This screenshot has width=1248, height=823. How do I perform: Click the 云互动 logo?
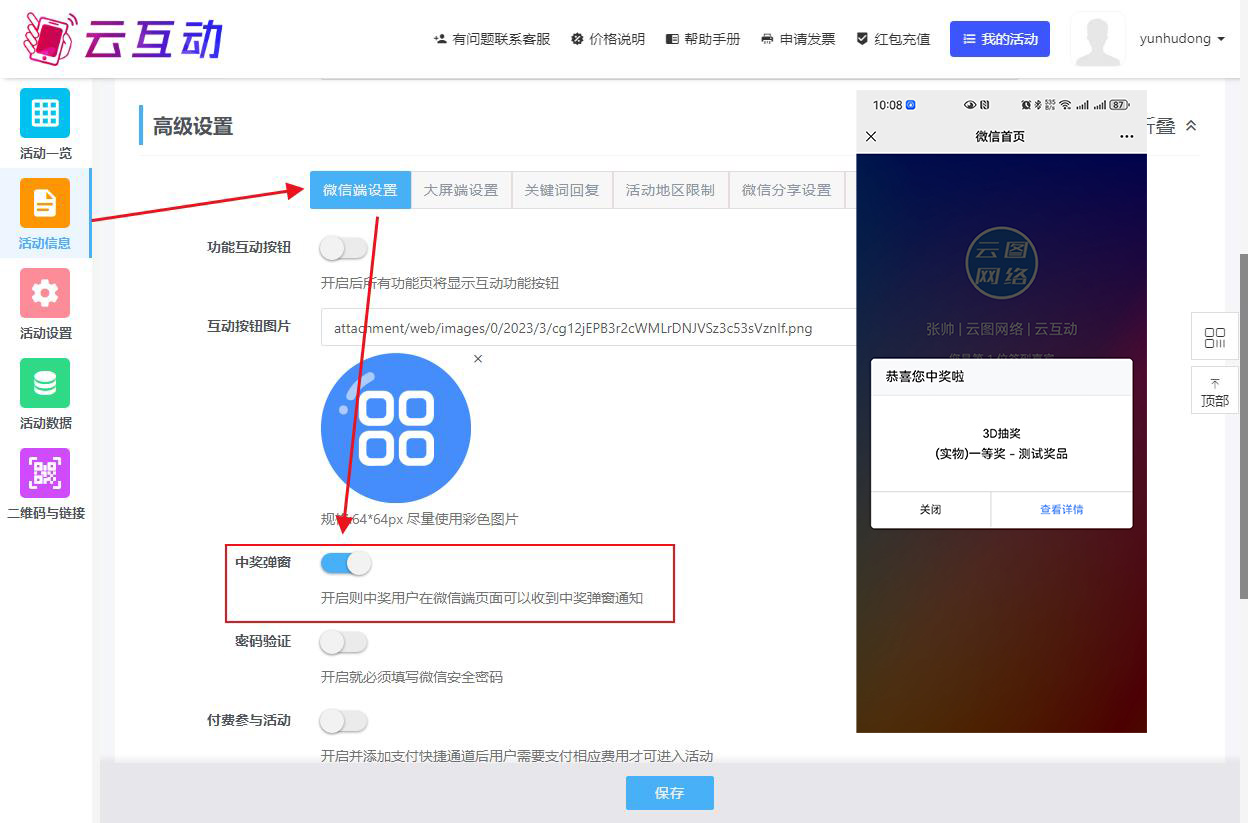(122, 39)
